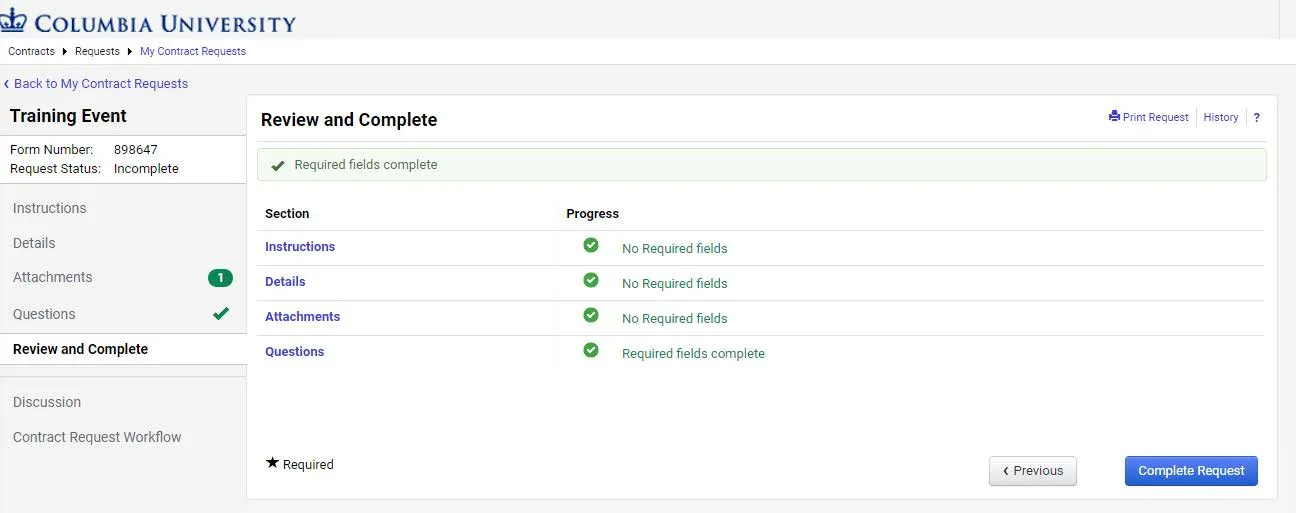Image resolution: width=1296 pixels, height=513 pixels.
Task: Open help via the question mark icon
Action: coord(1256,117)
